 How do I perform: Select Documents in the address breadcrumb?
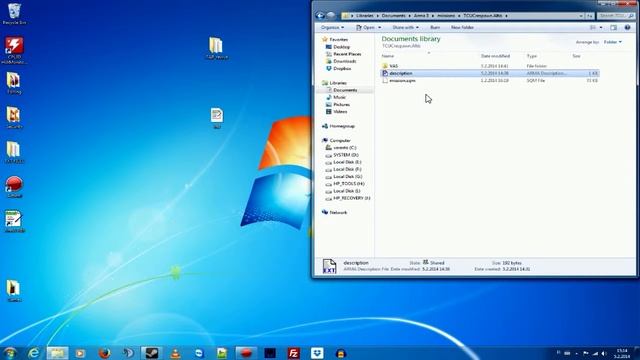pos(393,16)
